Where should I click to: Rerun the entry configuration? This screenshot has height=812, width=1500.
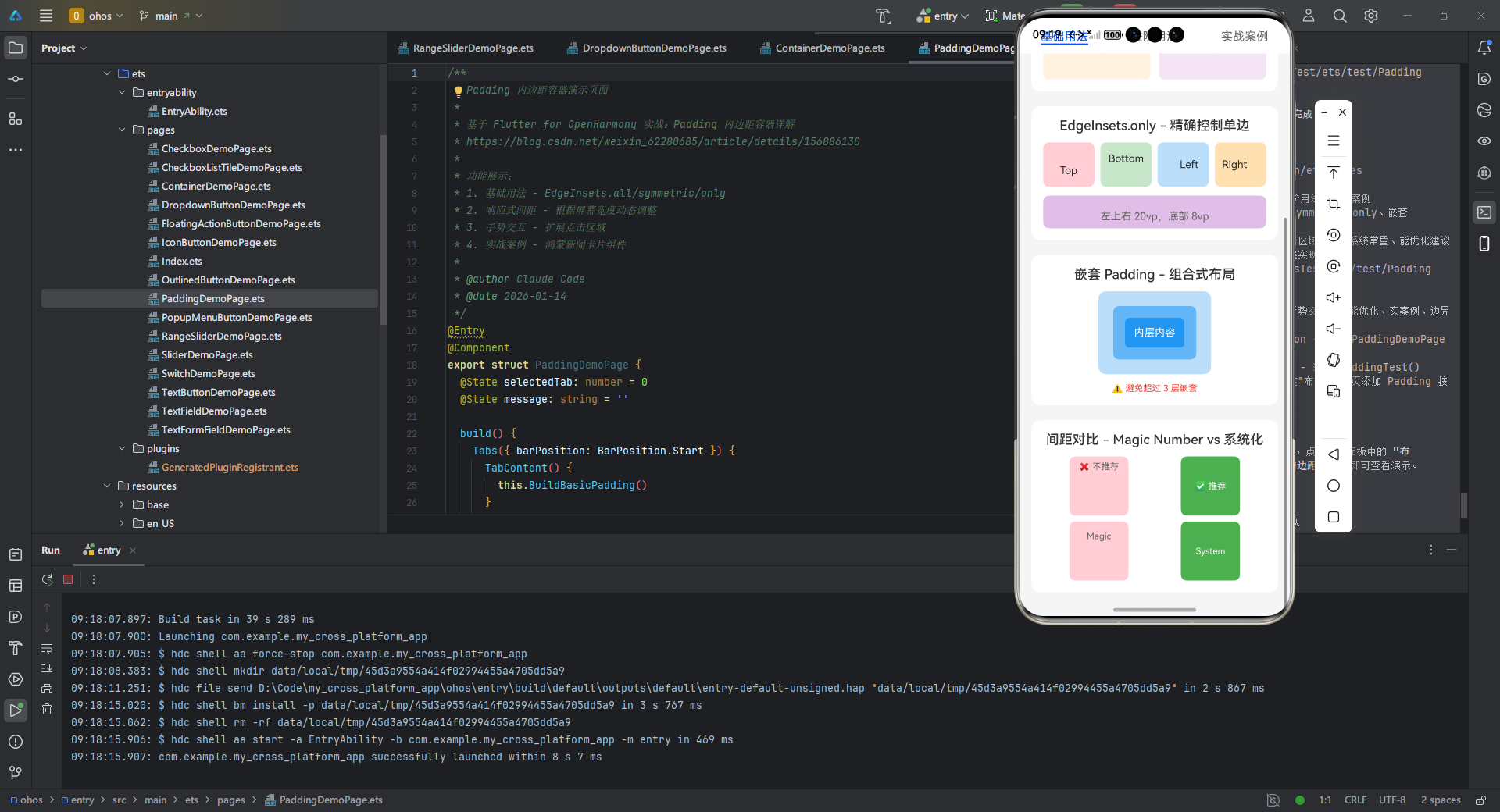click(48, 579)
